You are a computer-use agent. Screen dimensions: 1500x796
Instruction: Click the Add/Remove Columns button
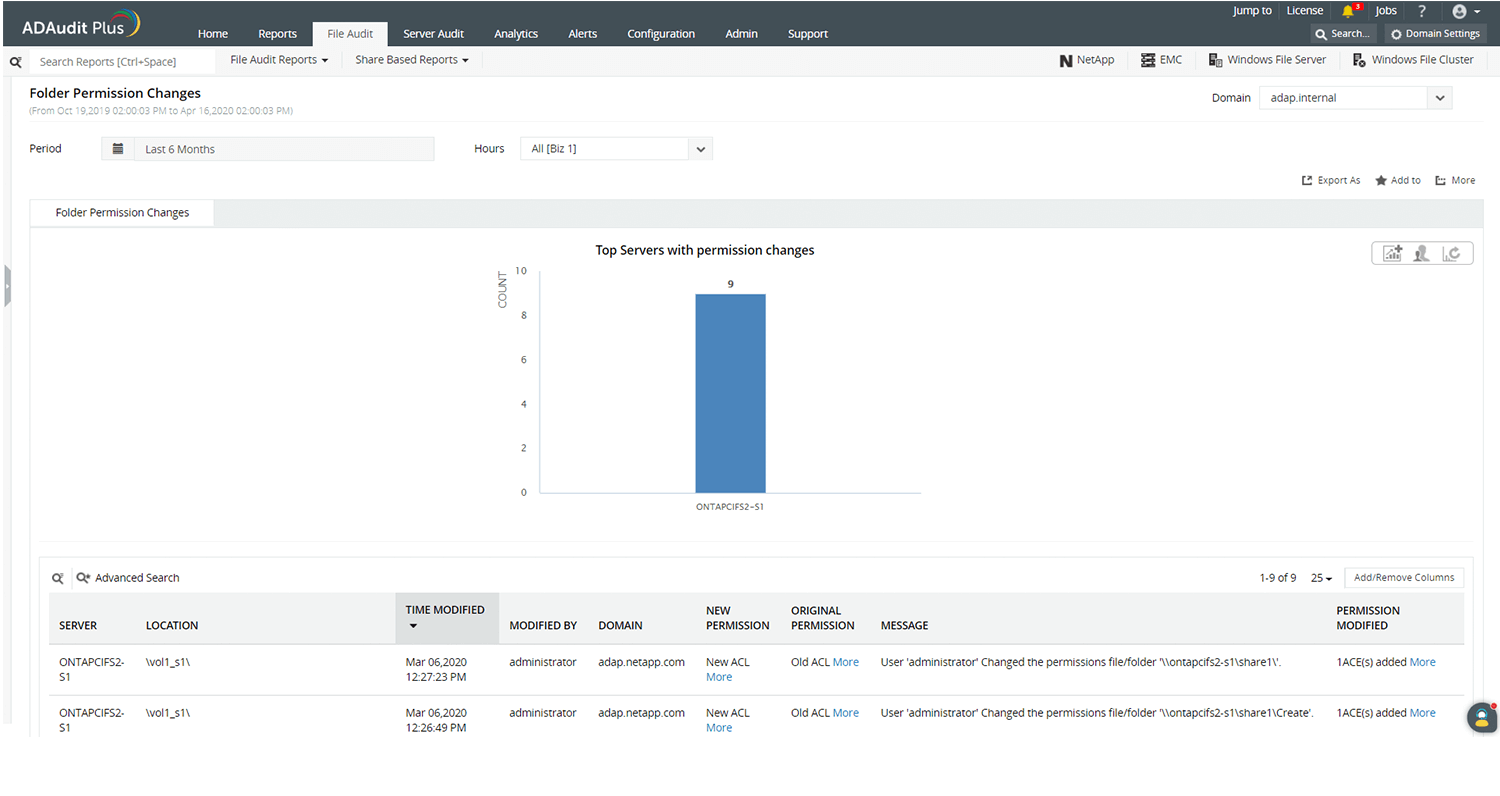pos(1404,578)
